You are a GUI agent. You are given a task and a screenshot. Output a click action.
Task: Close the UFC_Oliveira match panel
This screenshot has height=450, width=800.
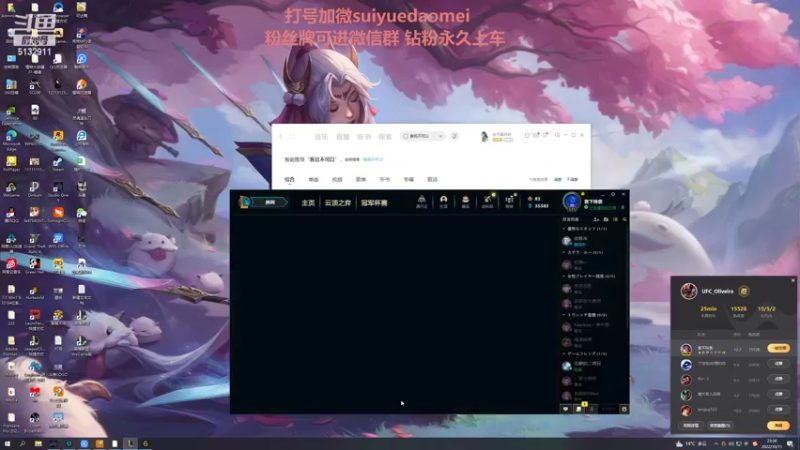coord(793,280)
